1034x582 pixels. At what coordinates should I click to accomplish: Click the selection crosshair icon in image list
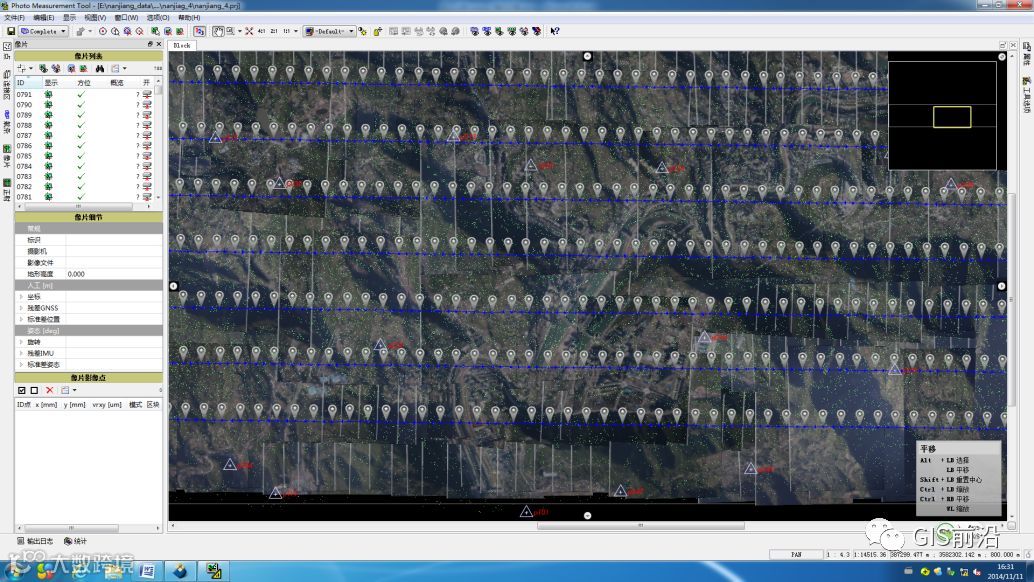pos(21,69)
